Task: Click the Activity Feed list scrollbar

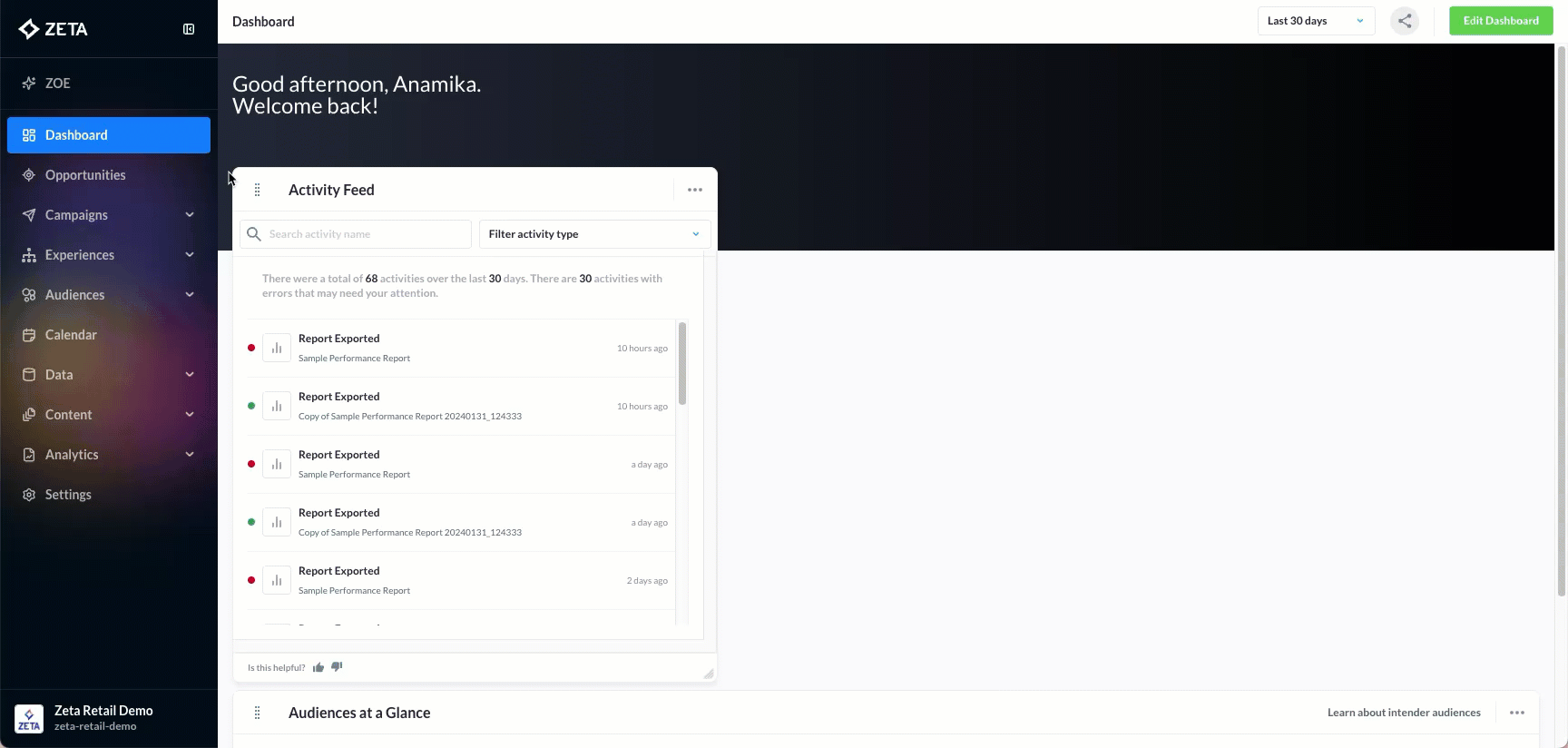Action: (x=682, y=363)
